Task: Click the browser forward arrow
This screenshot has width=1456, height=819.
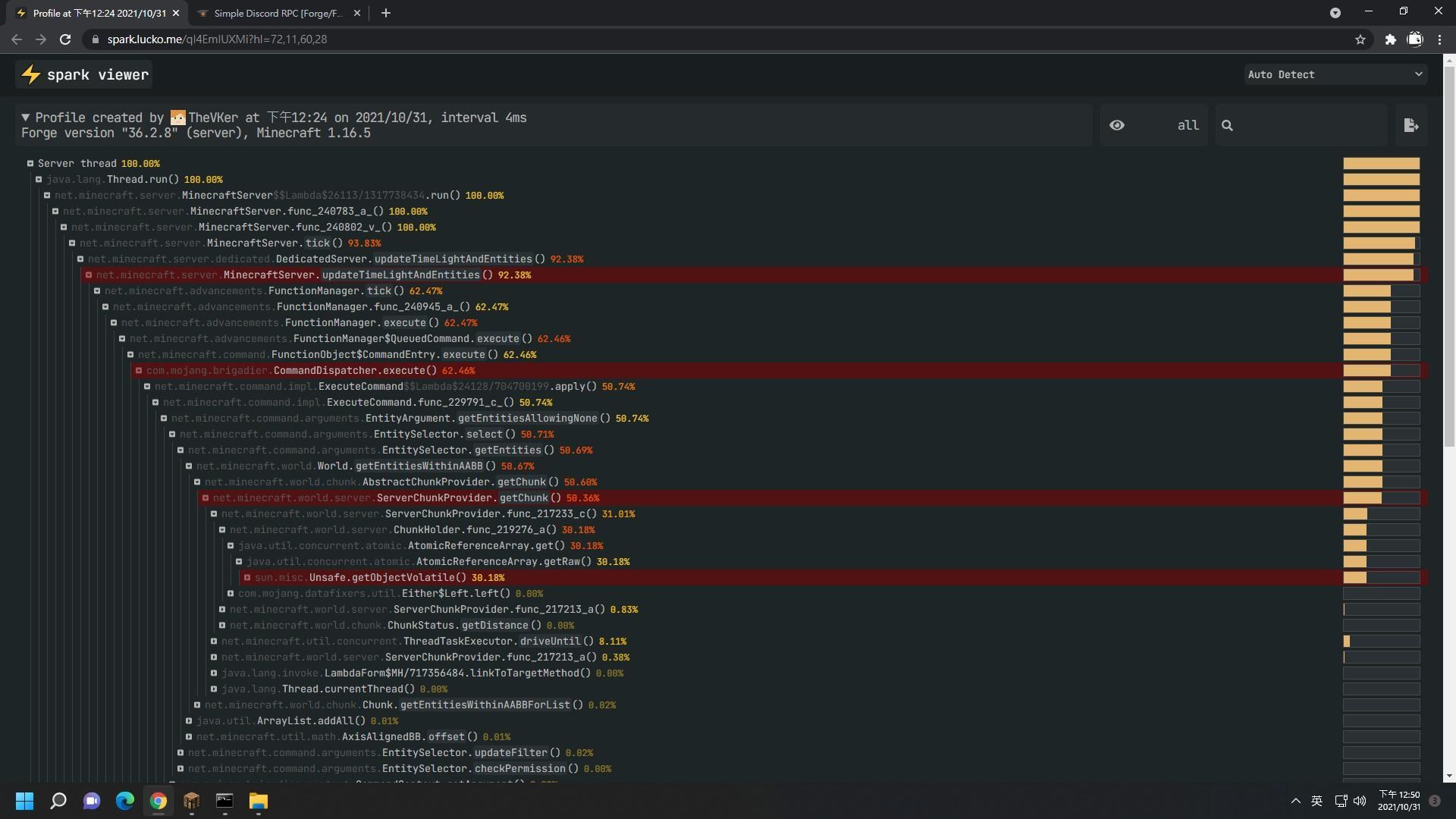Action: [x=41, y=39]
